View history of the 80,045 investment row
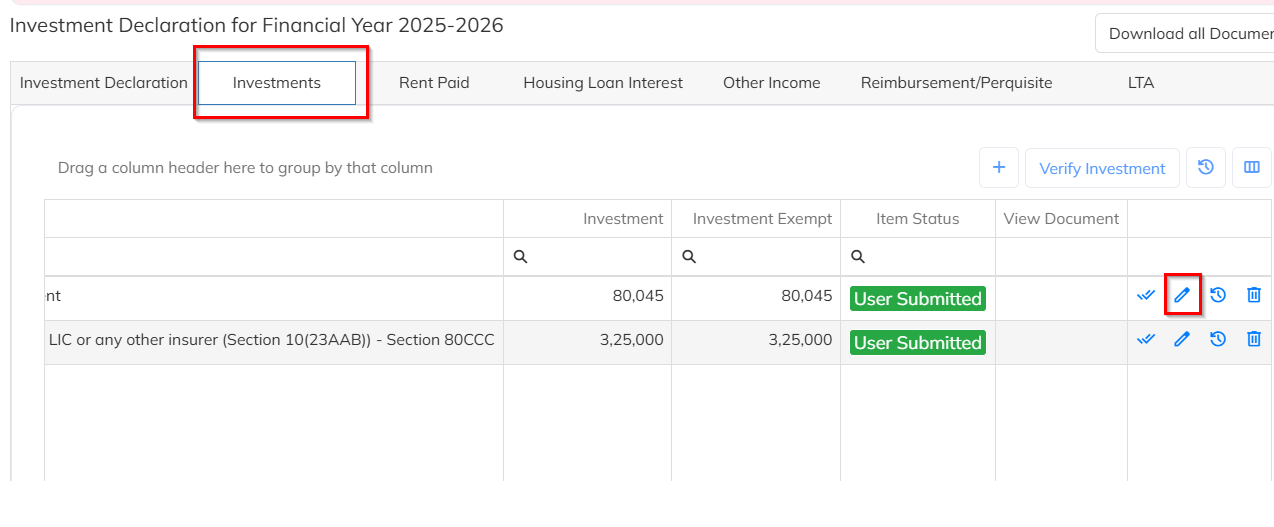Viewport: 1274px width, 527px height. click(x=1218, y=295)
